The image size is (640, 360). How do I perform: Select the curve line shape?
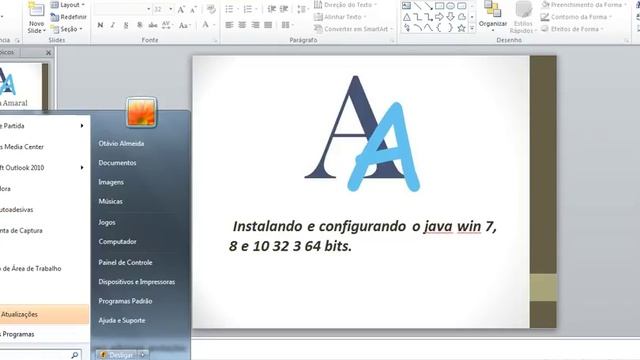pos(428,28)
